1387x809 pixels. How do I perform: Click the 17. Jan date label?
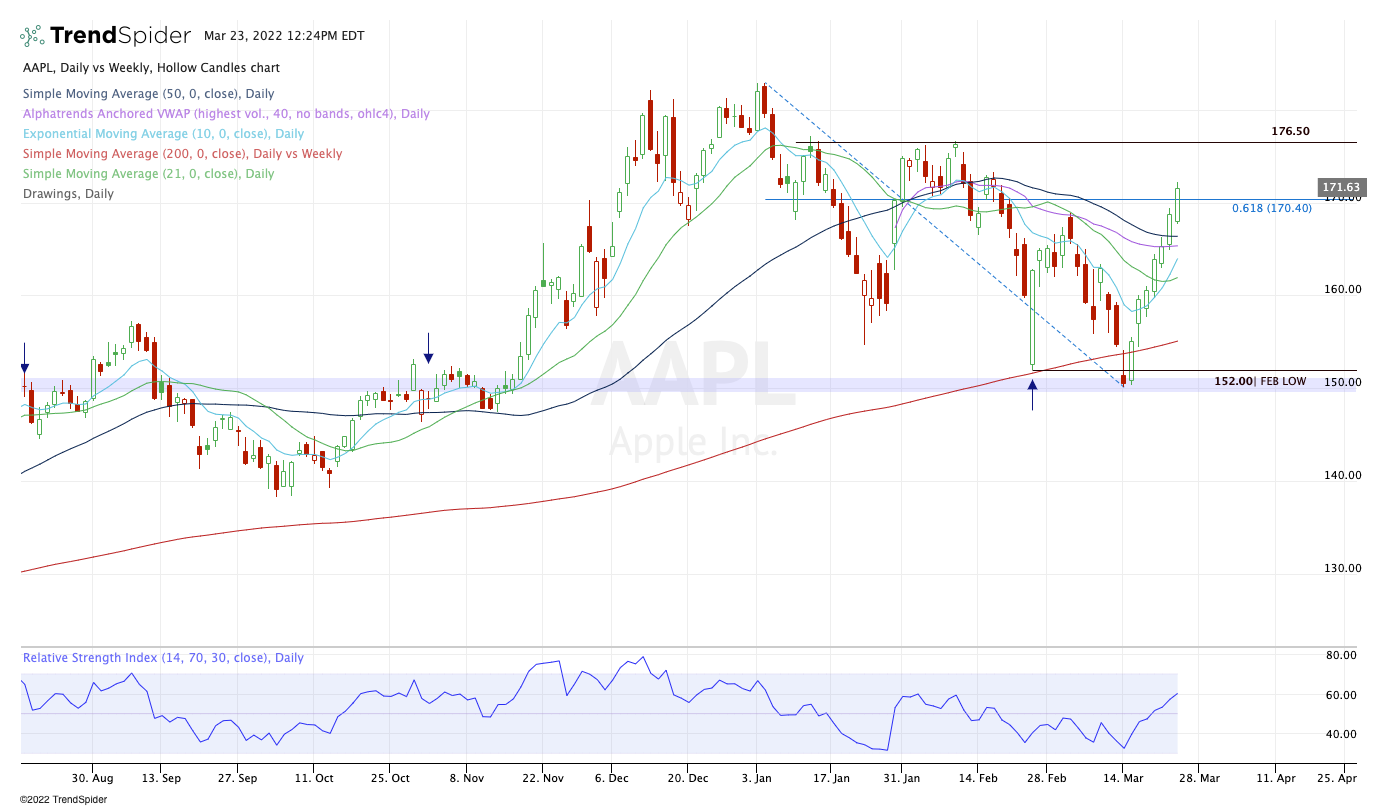831,777
